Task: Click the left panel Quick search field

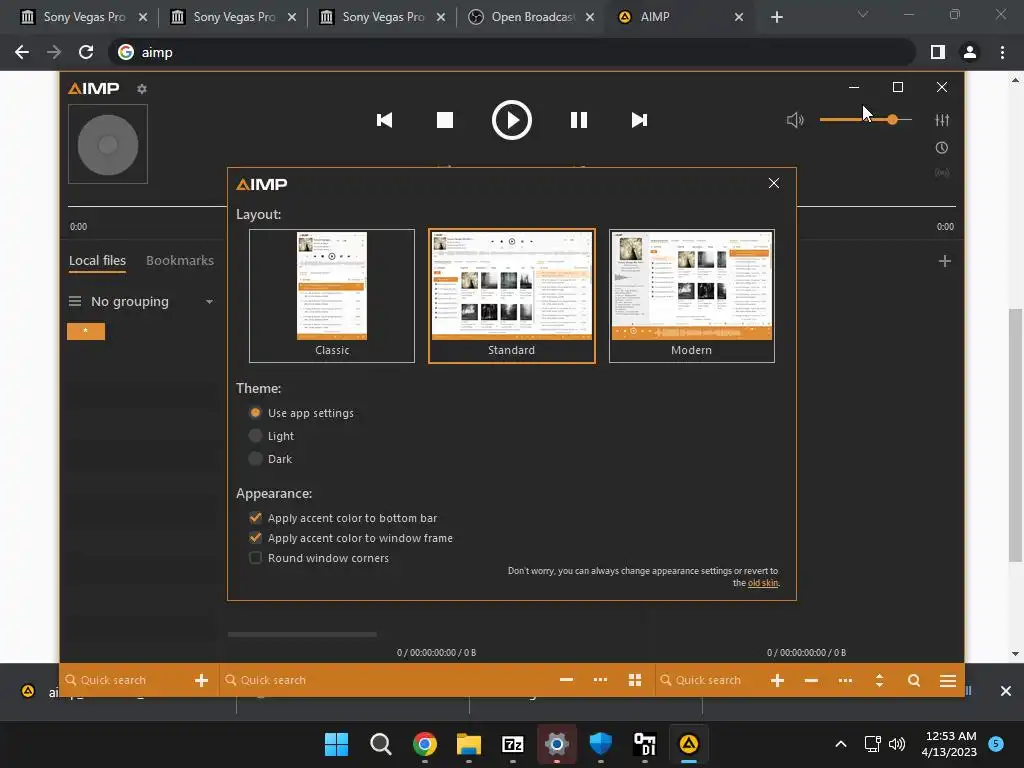Action: pyautogui.click(x=124, y=680)
